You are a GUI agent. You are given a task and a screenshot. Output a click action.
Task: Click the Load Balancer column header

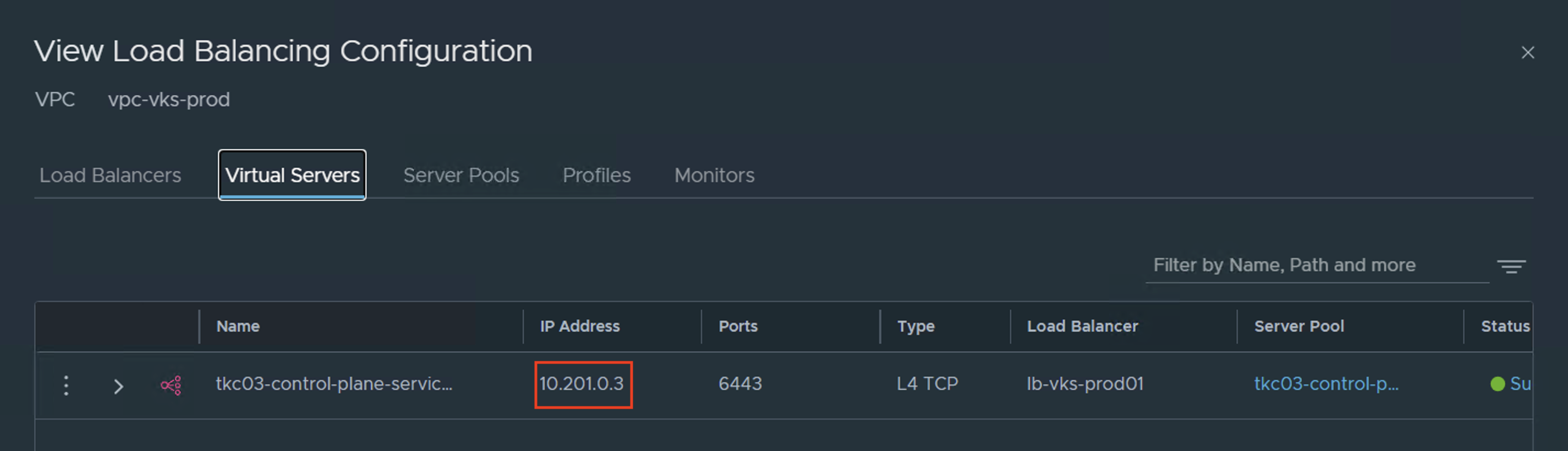pyautogui.click(x=1082, y=326)
